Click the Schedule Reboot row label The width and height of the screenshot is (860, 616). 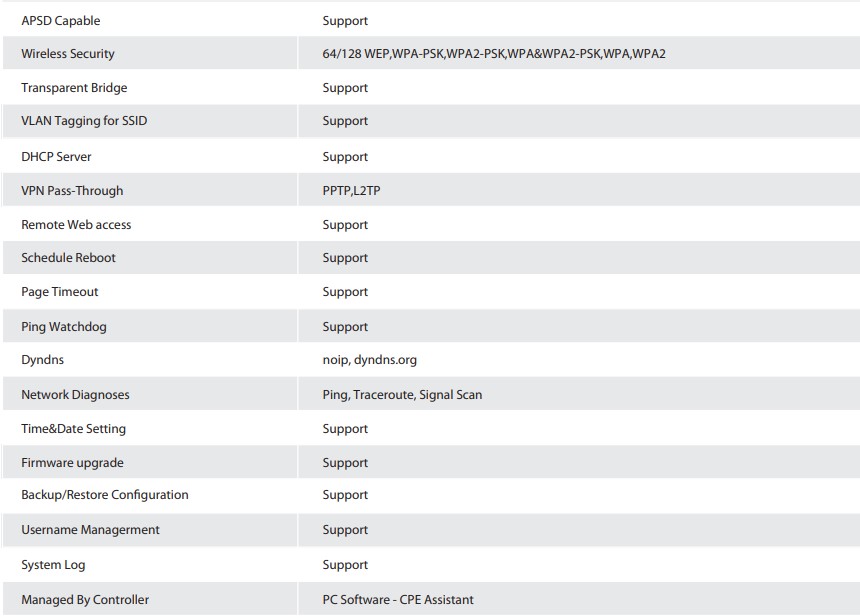(x=69, y=258)
